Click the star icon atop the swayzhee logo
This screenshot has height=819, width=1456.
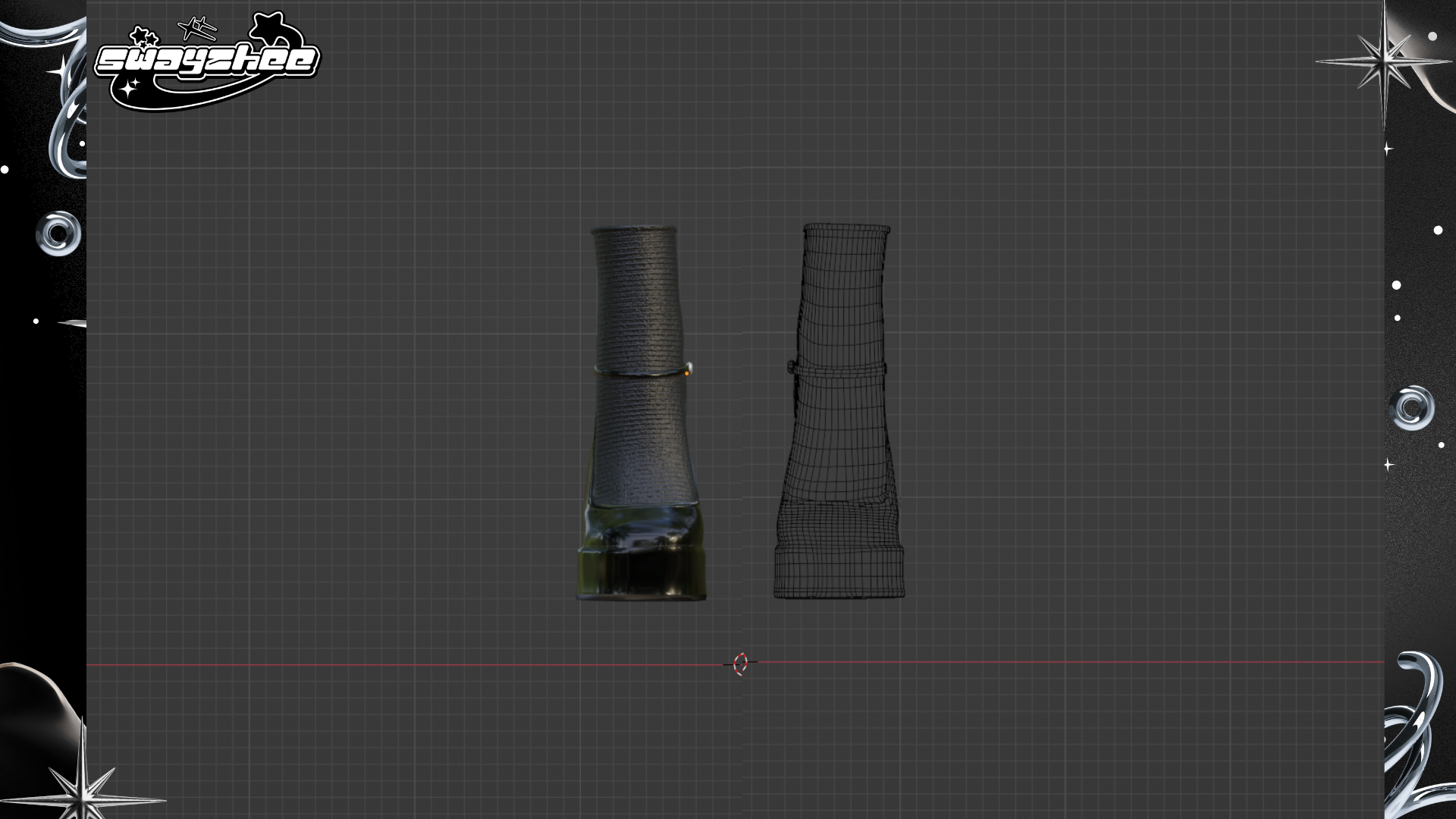point(268,27)
